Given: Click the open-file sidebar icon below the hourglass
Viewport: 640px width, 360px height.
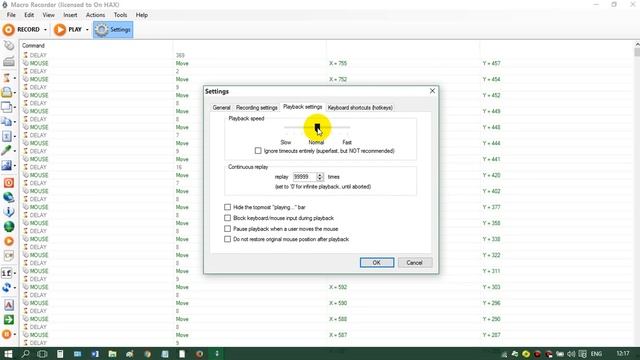Looking at the screenshot, I should point(7,92).
